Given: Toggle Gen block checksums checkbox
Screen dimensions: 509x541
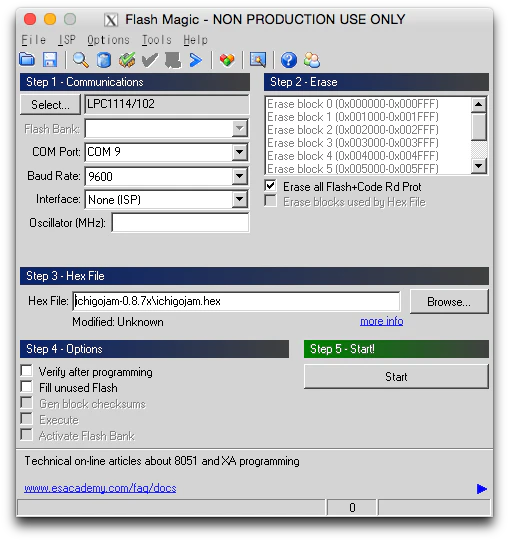Looking at the screenshot, I should click(x=27, y=402).
